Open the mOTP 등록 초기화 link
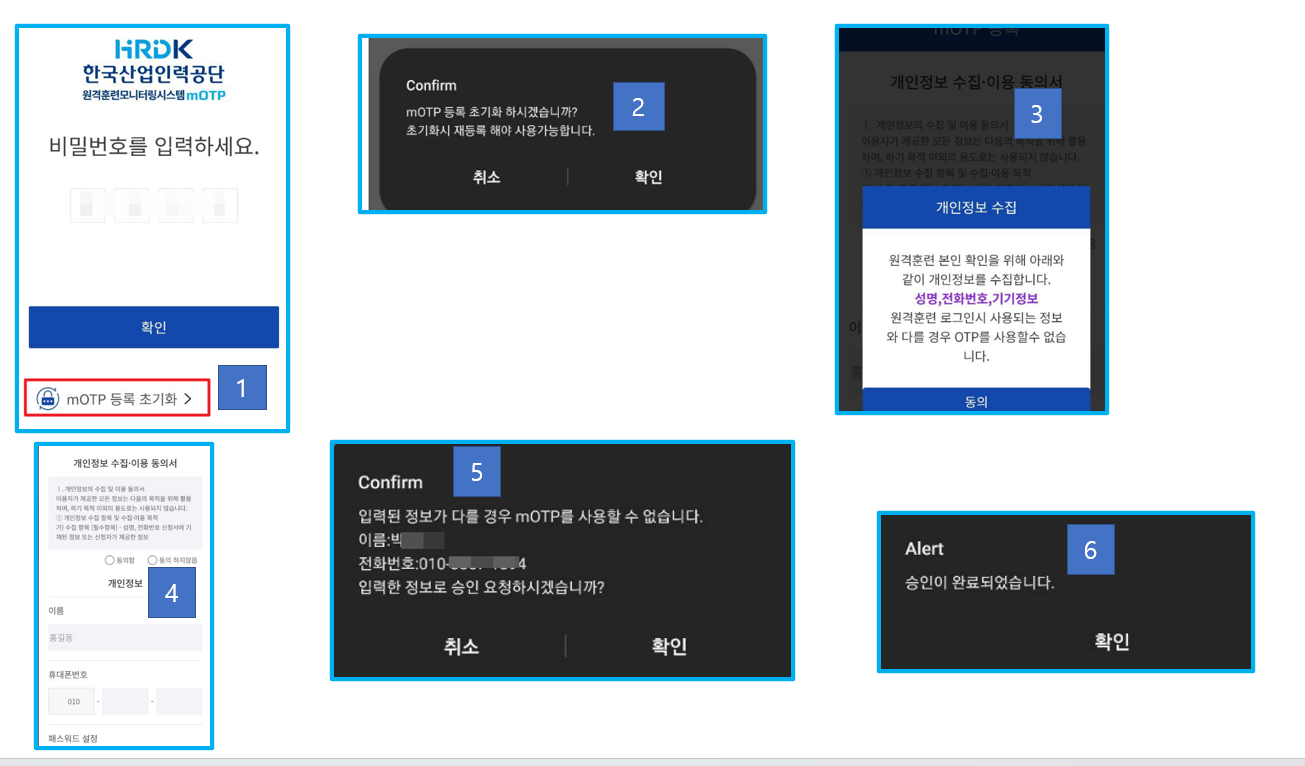The image size is (1305, 766). 122,399
